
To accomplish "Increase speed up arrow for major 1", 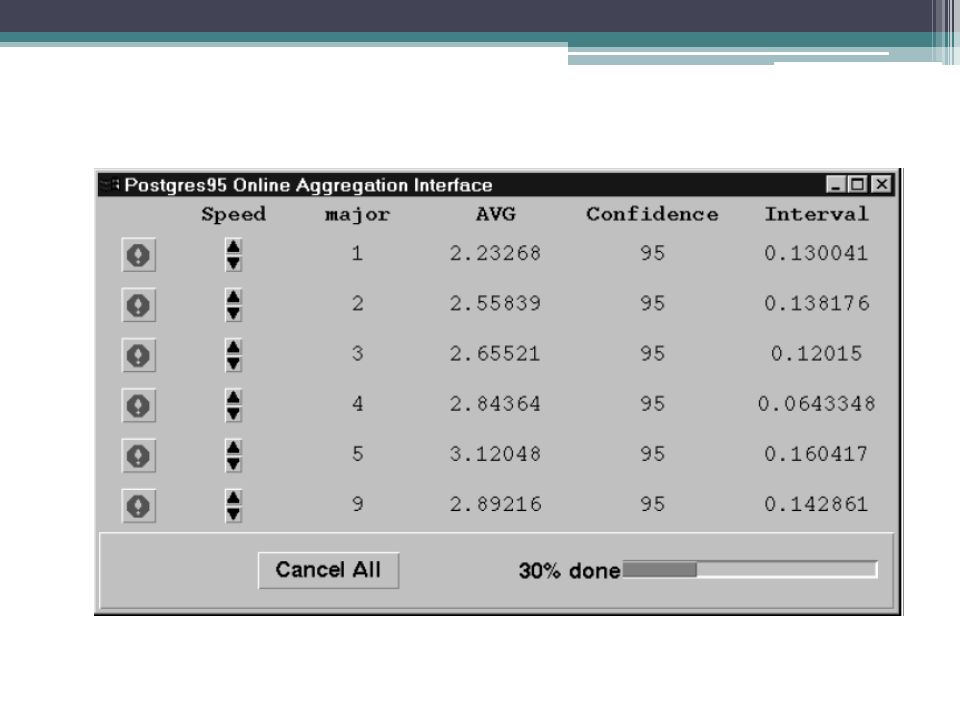I will pyautogui.click(x=233, y=247).
